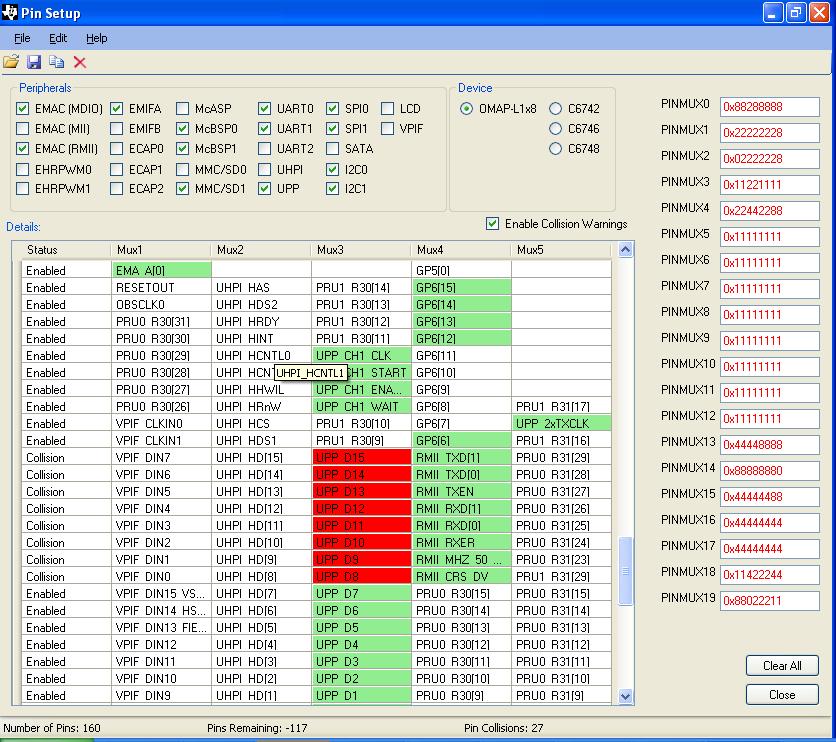Screen dimensions: 836x742
Task: Click the Close button
Action: 782,695
